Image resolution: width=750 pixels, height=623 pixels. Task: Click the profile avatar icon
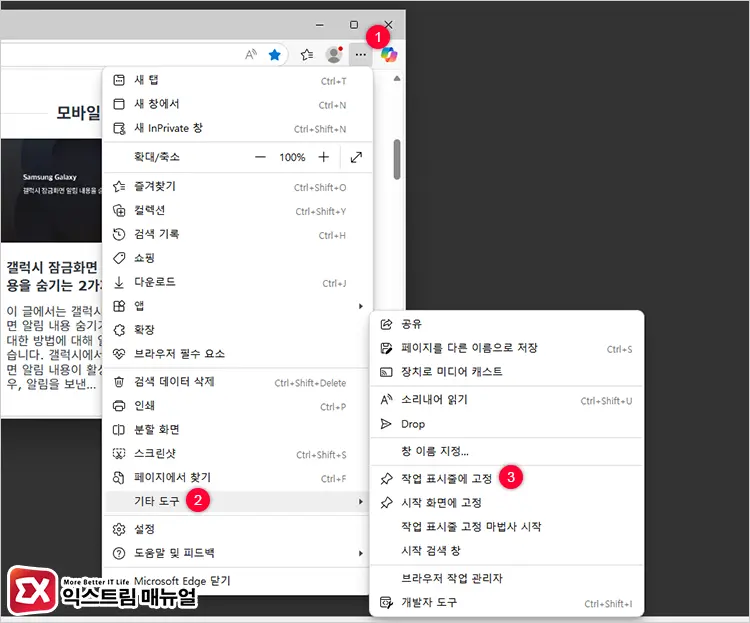pos(334,55)
